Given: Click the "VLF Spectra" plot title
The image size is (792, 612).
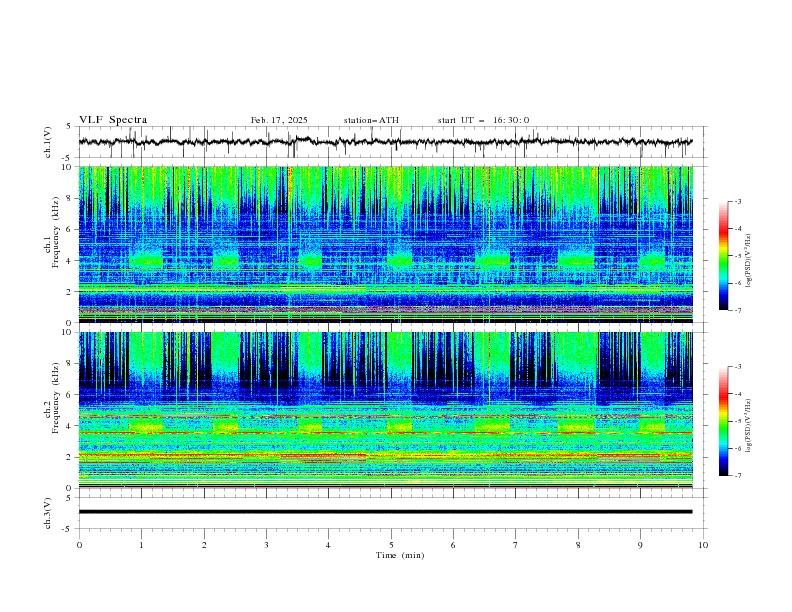Looking at the screenshot, I should [x=113, y=120].
